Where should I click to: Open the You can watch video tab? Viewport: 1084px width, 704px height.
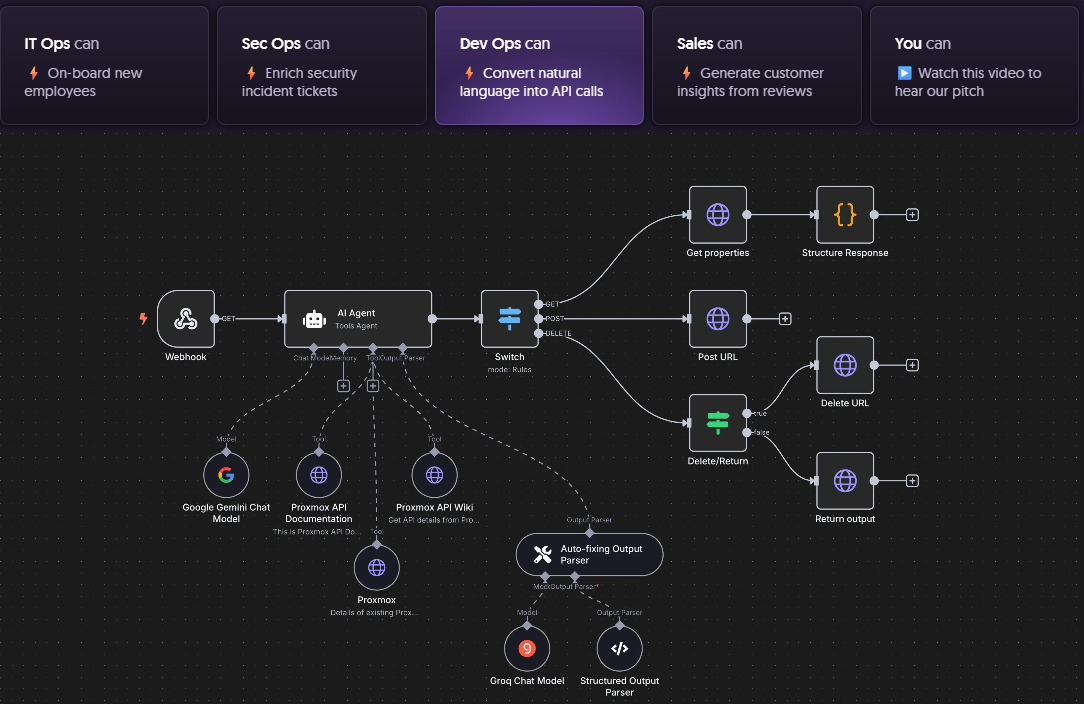coord(974,66)
